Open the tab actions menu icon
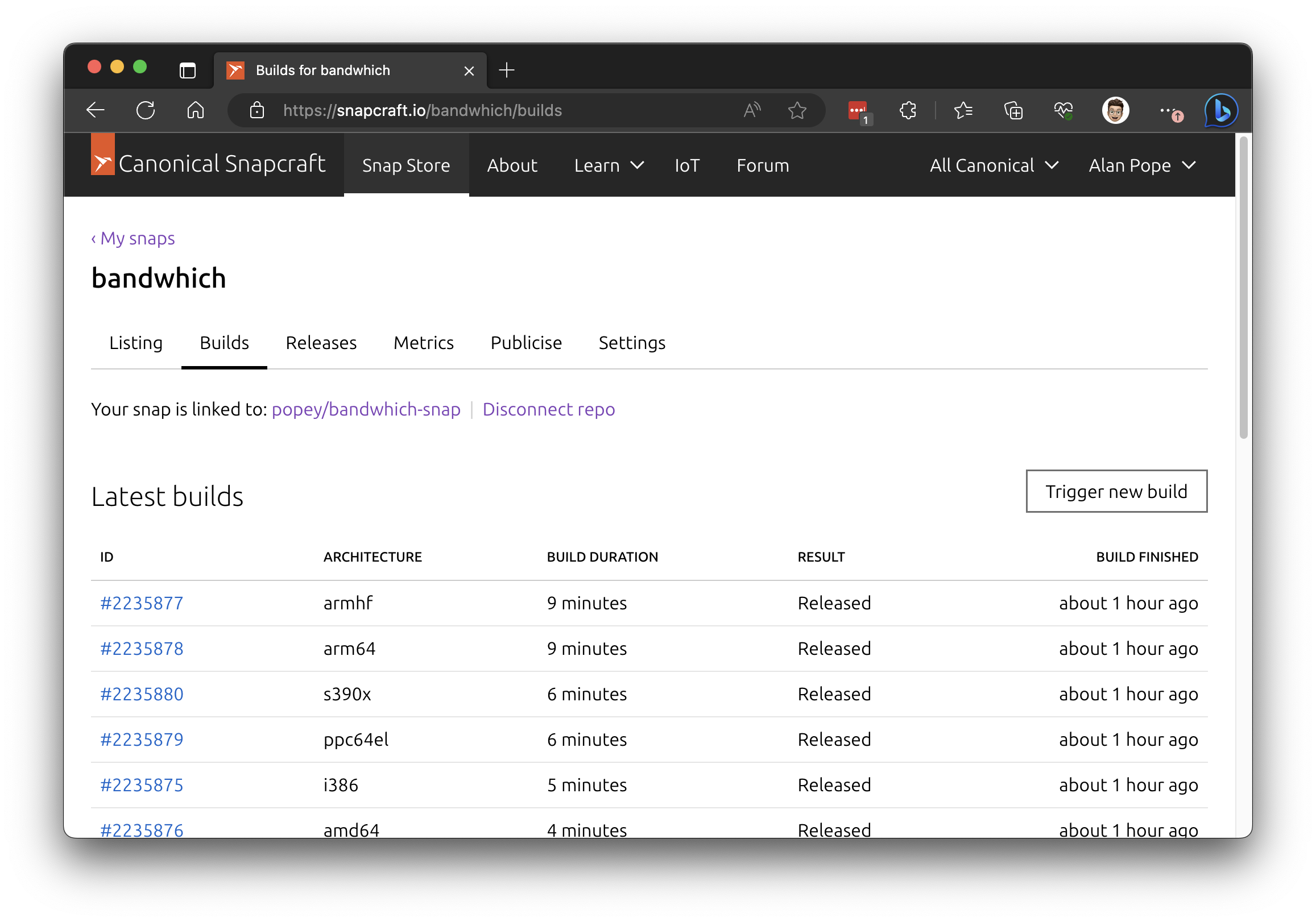 (x=188, y=70)
